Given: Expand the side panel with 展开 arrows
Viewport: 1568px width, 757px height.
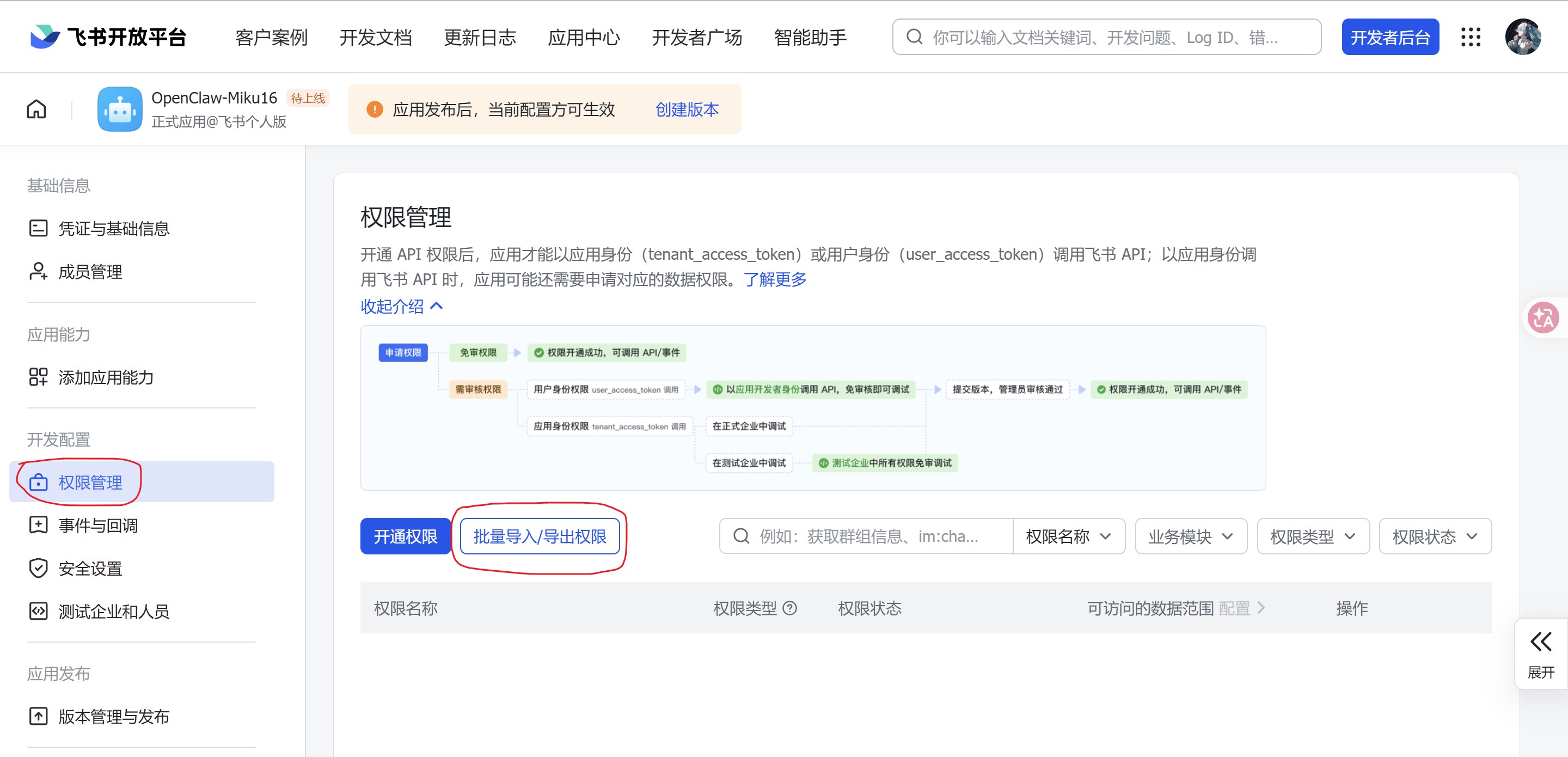Looking at the screenshot, I should [1541, 653].
